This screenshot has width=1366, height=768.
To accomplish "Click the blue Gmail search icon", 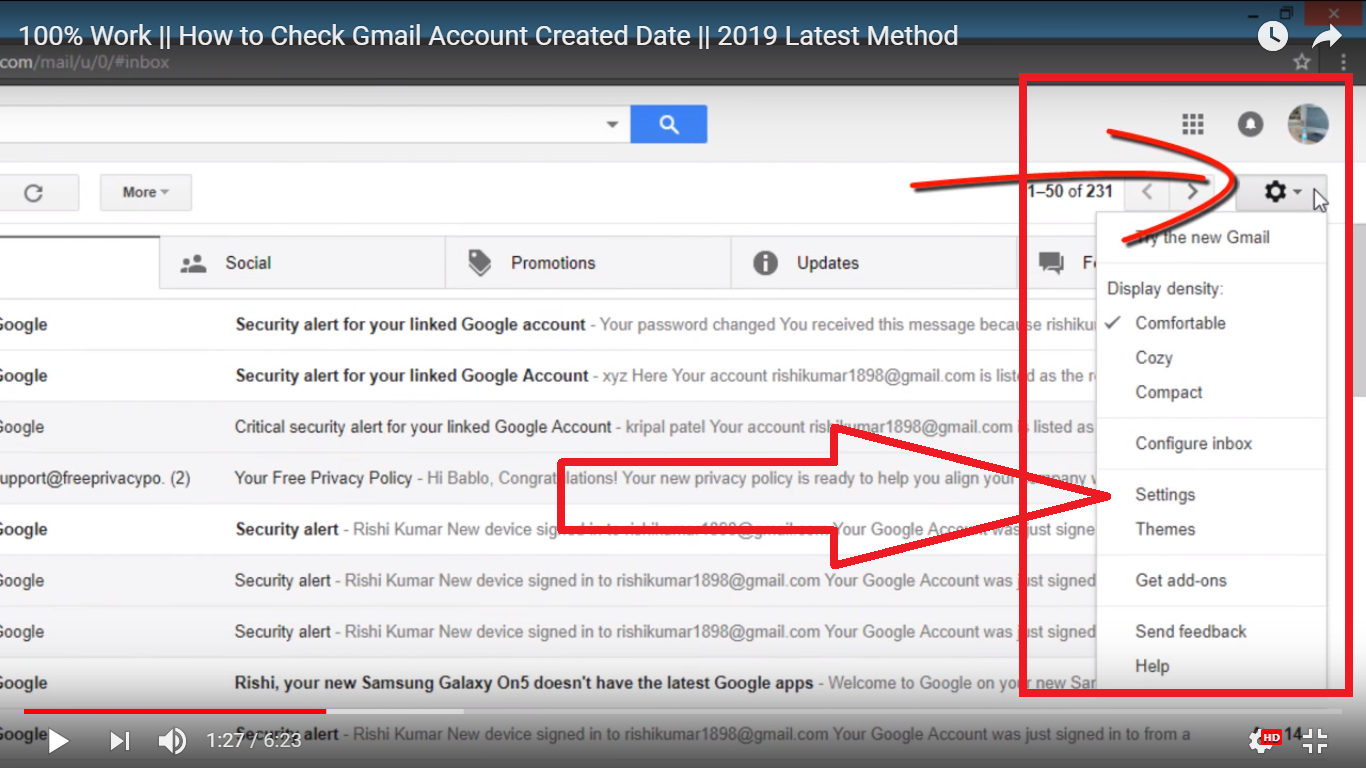I will tap(668, 123).
